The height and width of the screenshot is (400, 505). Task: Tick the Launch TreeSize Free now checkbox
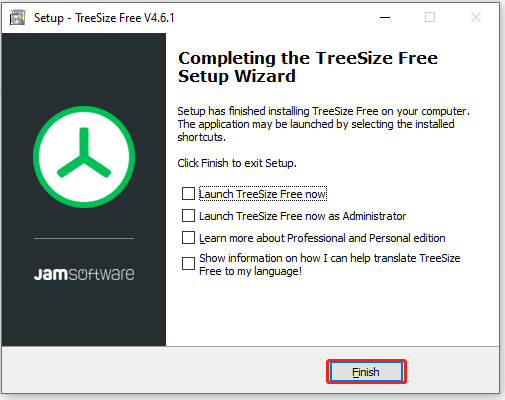188,193
